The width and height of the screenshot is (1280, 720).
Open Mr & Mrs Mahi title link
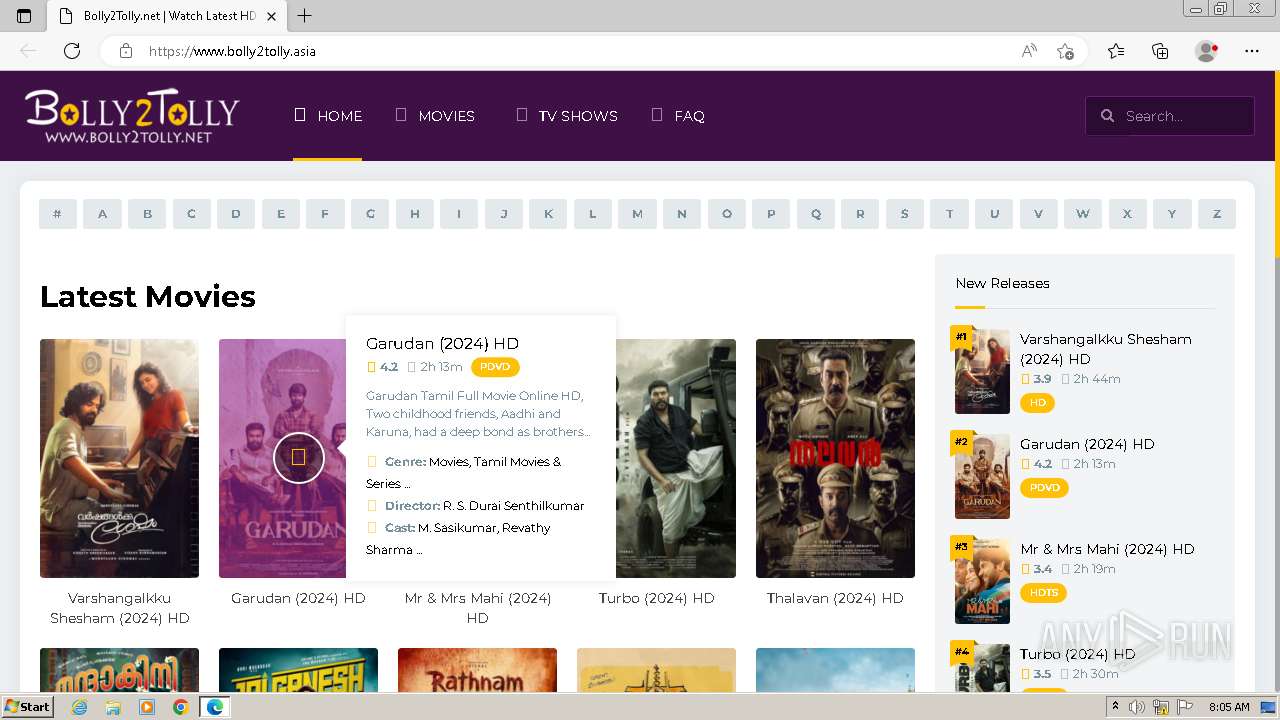(478, 608)
